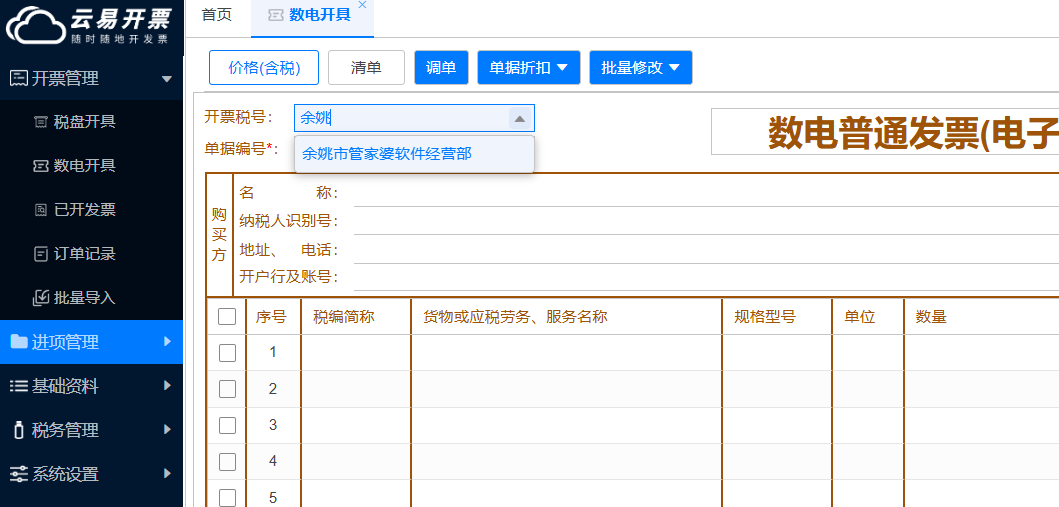Viewport: 1059px width, 507px height.
Task: Click the 系统设置 sliders icon
Action: pyautogui.click(x=19, y=473)
